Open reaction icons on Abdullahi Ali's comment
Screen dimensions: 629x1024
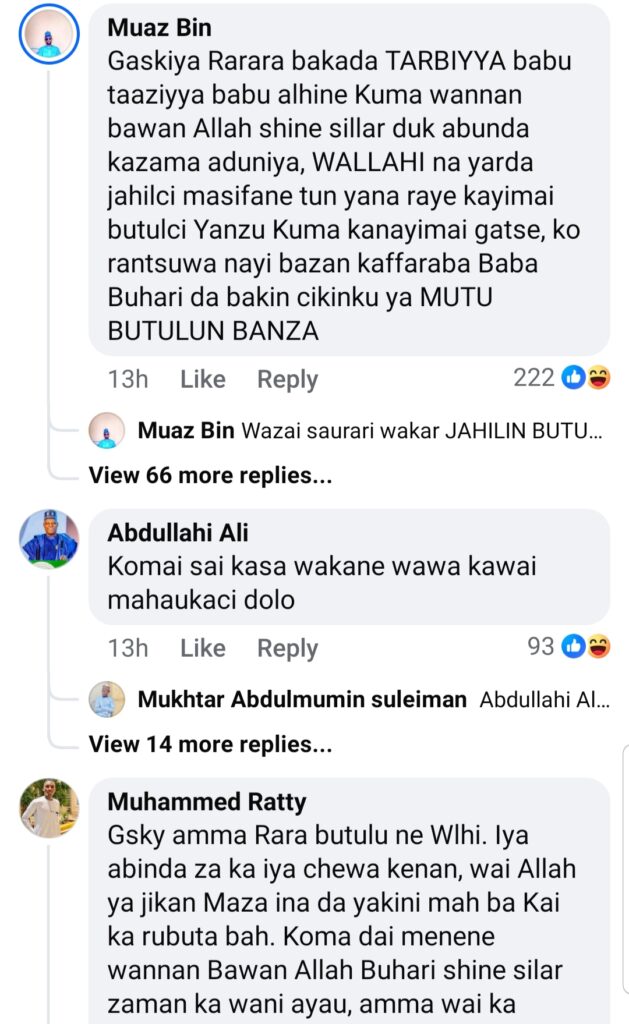[587, 647]
